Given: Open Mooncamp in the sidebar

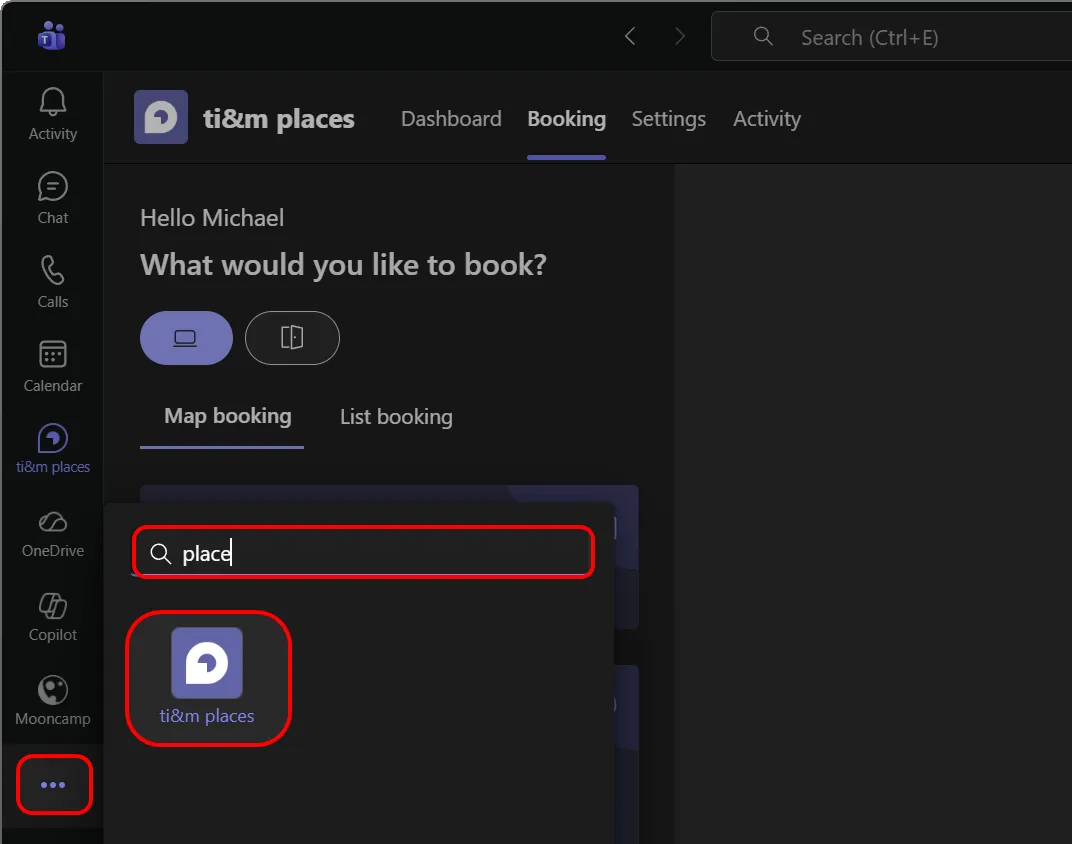Looking at the screenshot, I should [x=53, y=701].
